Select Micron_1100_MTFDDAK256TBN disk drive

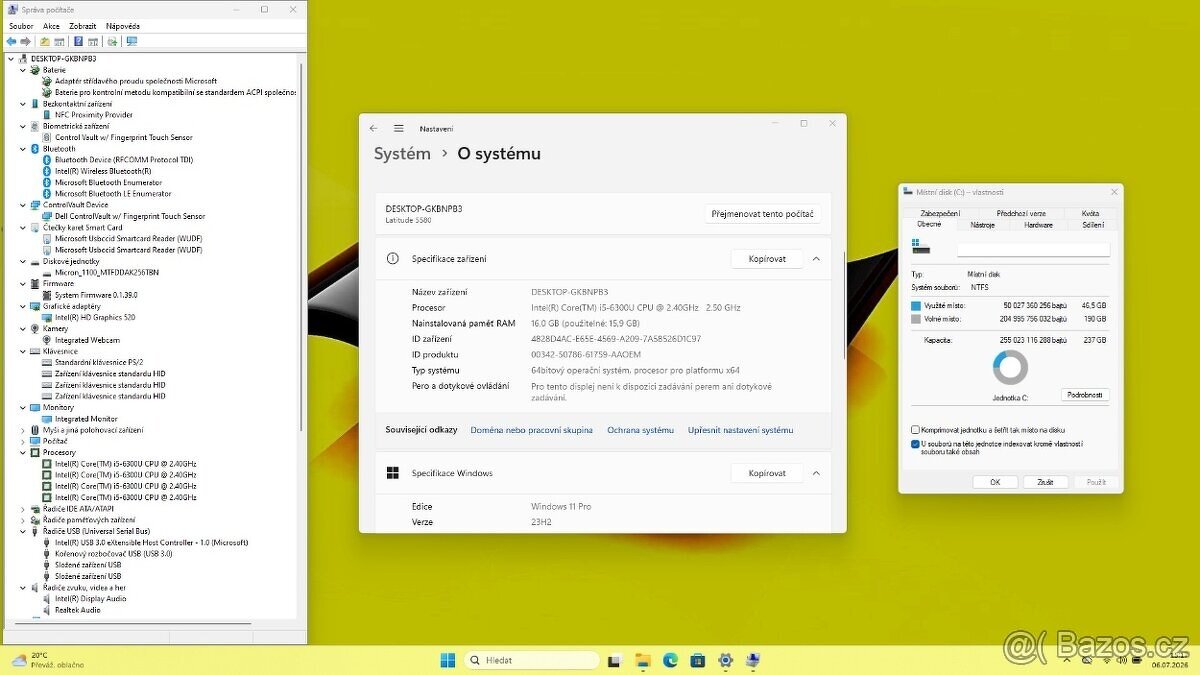click(x=107, y=272)
